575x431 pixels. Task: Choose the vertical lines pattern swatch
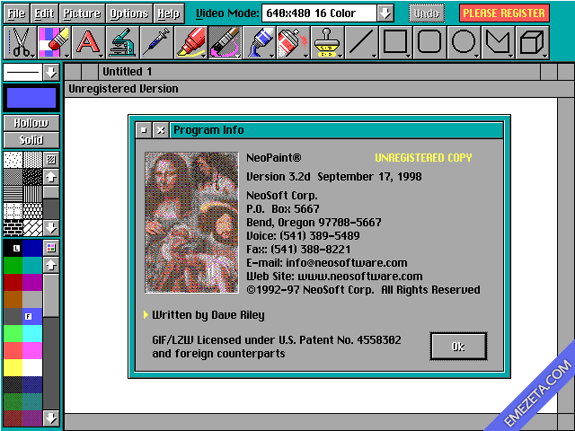(x=32, y=194)
